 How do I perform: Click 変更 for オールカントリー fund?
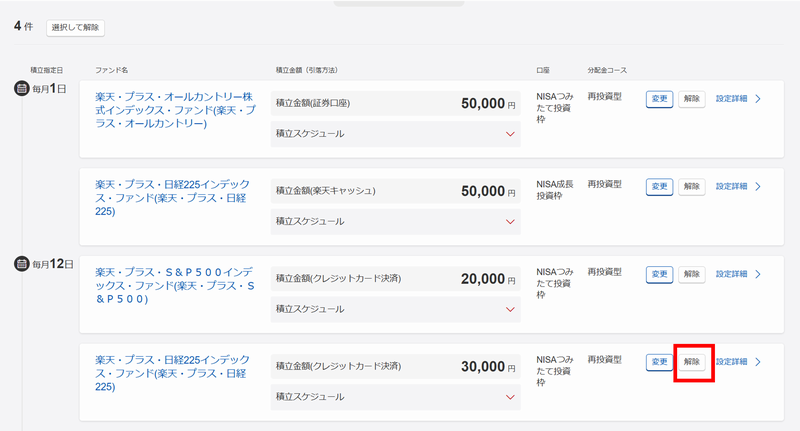click(659, 99)
